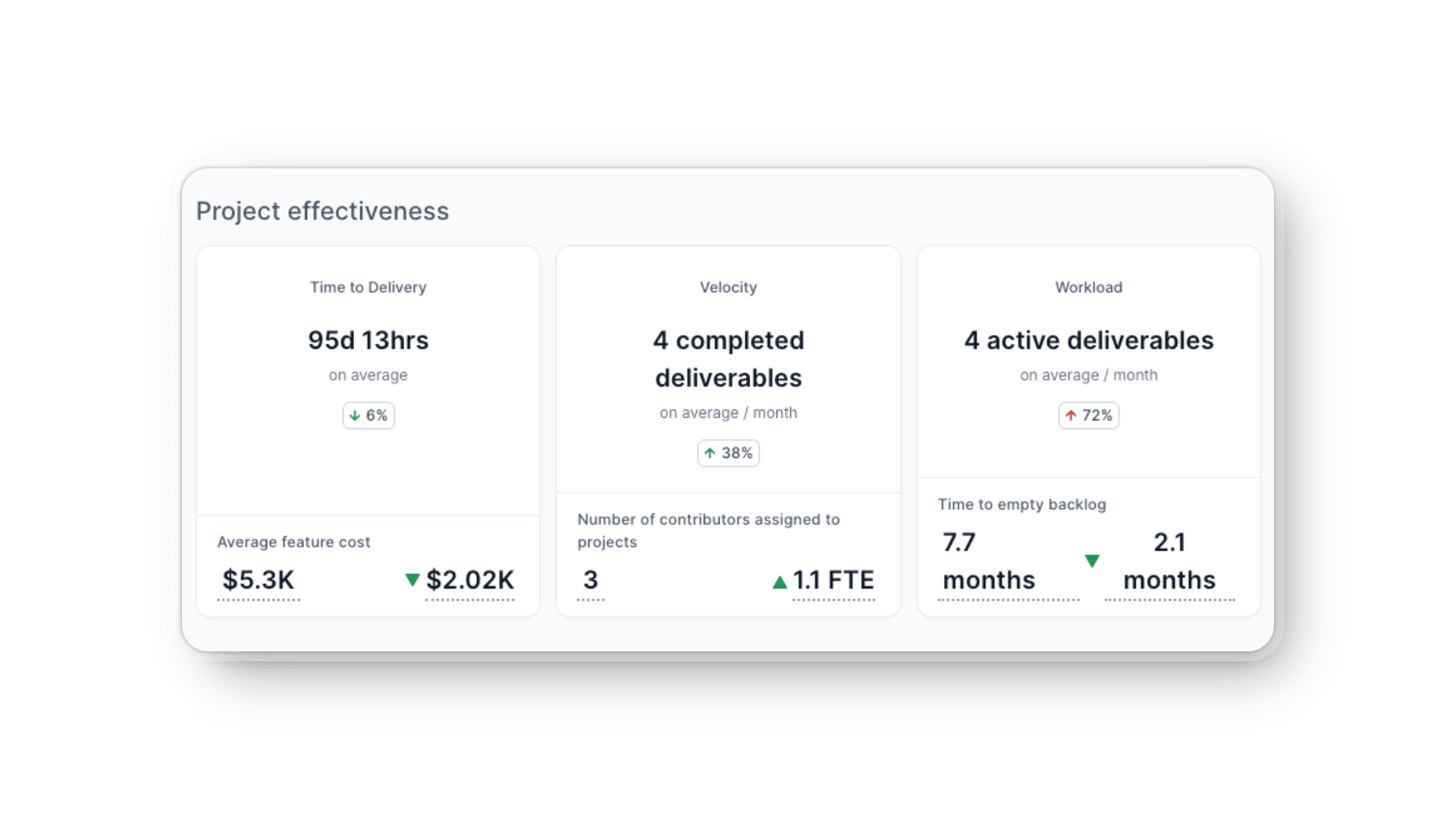Click the contributors count value 3

pyautogui.click(x=591, y=580)
